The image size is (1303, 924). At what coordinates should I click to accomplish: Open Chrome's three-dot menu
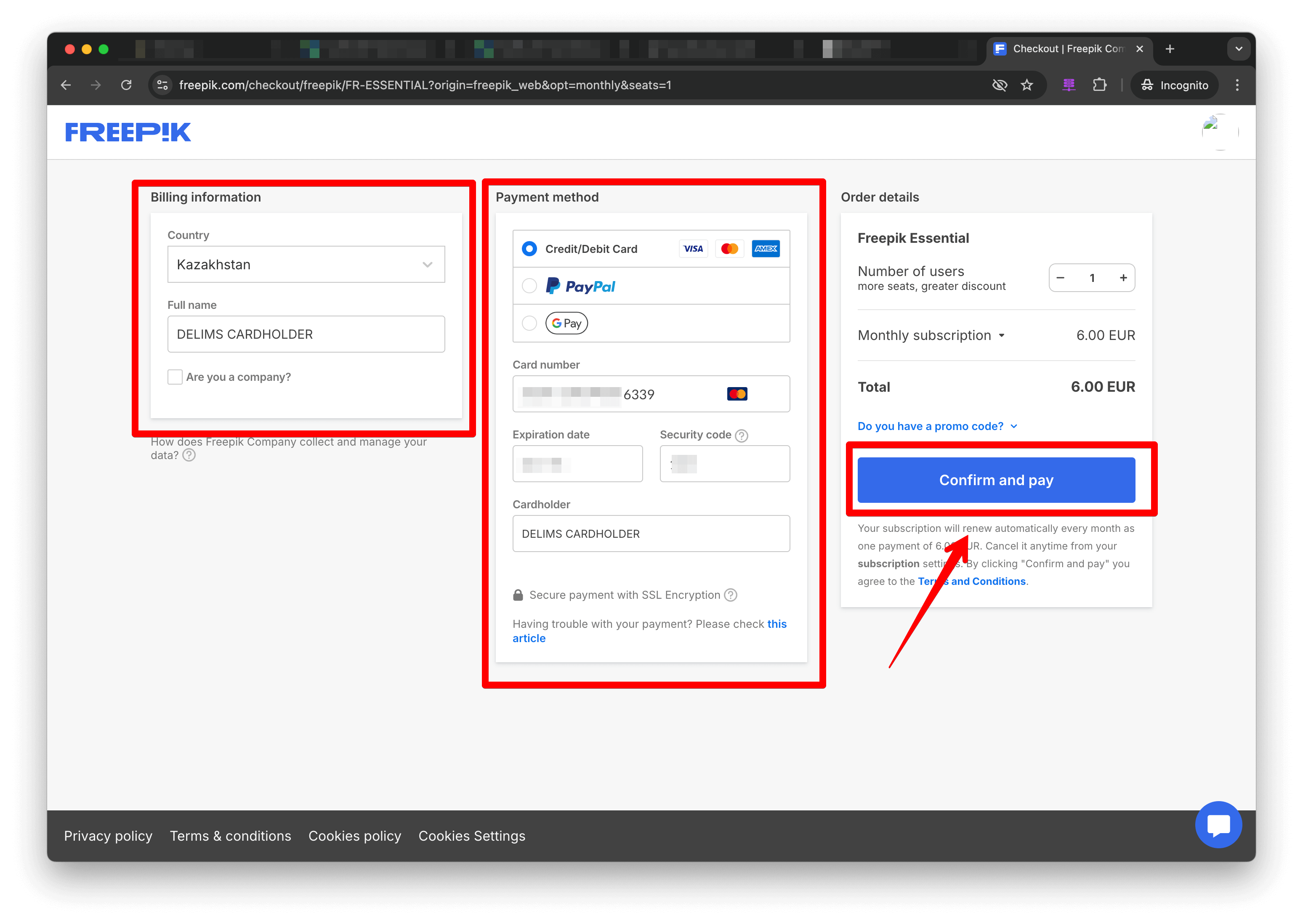pyautogui.click(x=1237, y=85)
